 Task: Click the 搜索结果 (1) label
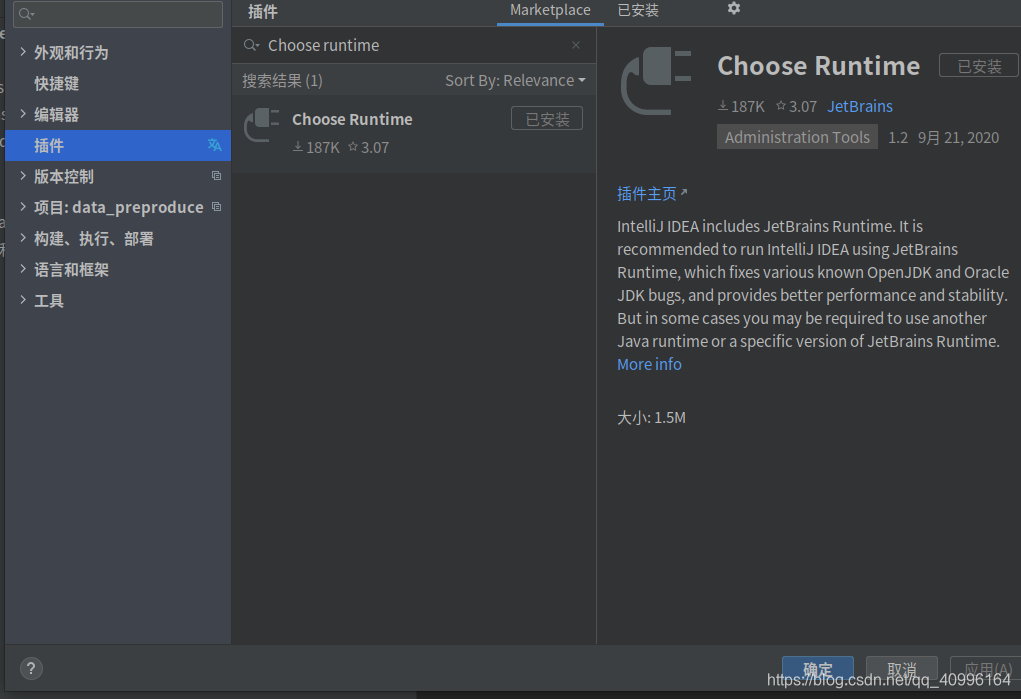[283, 81]
